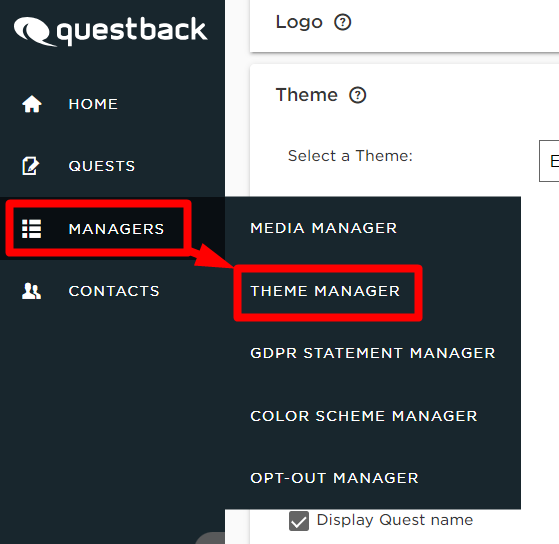Click the questback logo

click(111, 31)
